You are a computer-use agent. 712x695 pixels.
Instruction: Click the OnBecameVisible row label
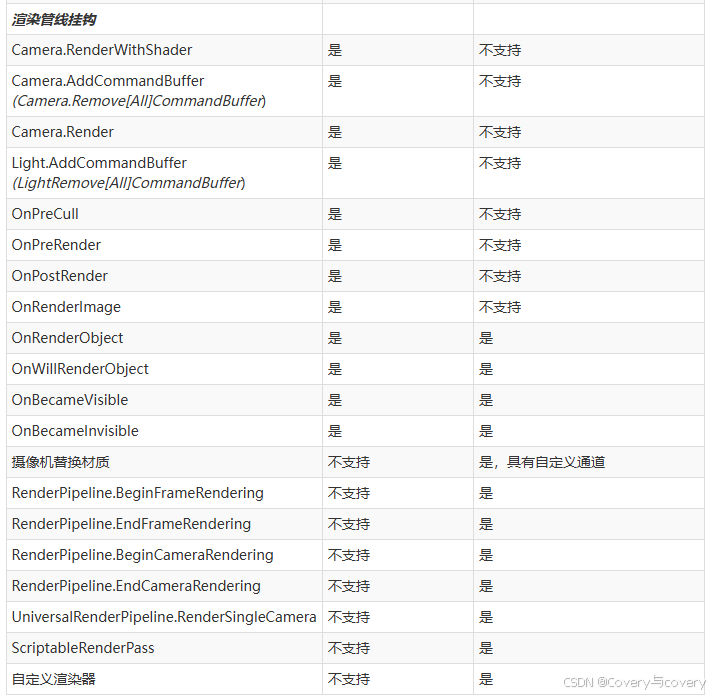tap(70, 400)
